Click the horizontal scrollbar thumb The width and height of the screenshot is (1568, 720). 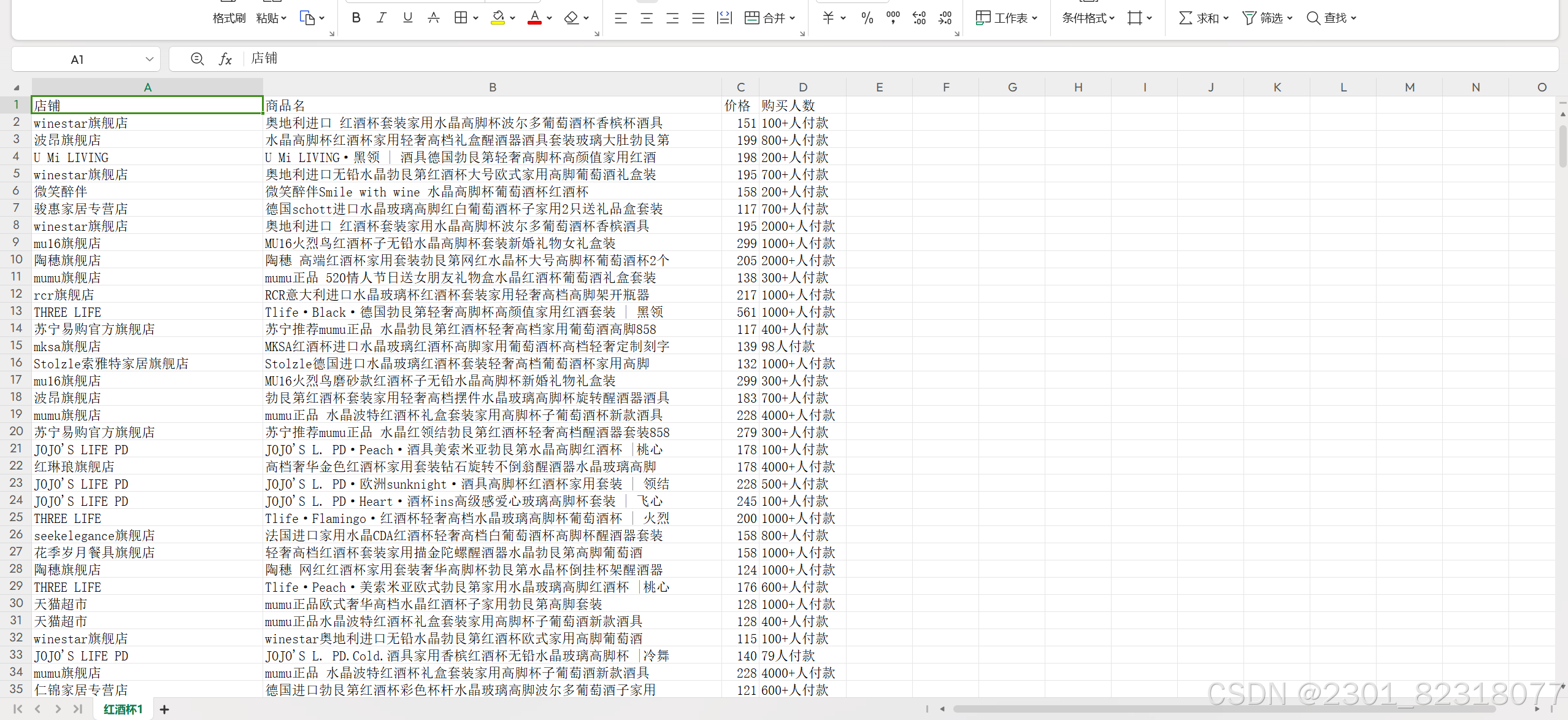coord(1224,709)
